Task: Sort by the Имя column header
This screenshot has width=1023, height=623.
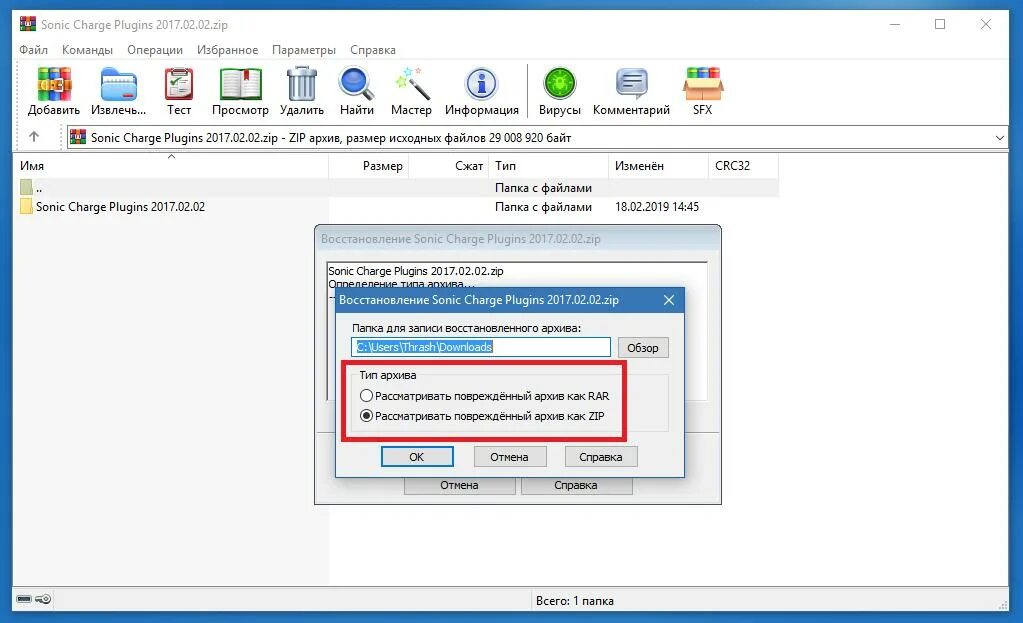Action: click(171, 166)
